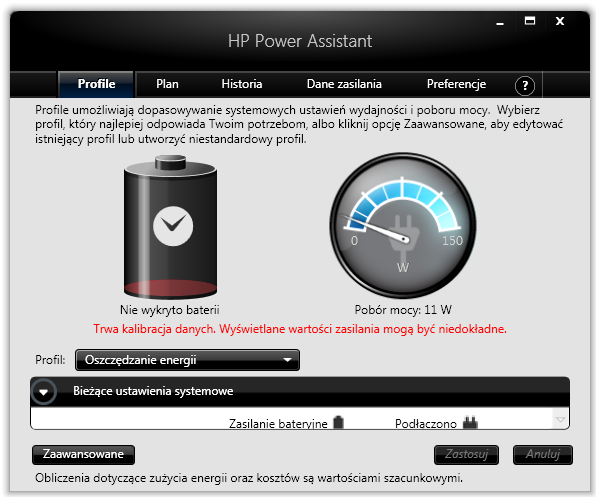This screenshot has width=596, height=497.
Task: Click the down arrow in the settings panel
Action: tap(560, 420)
